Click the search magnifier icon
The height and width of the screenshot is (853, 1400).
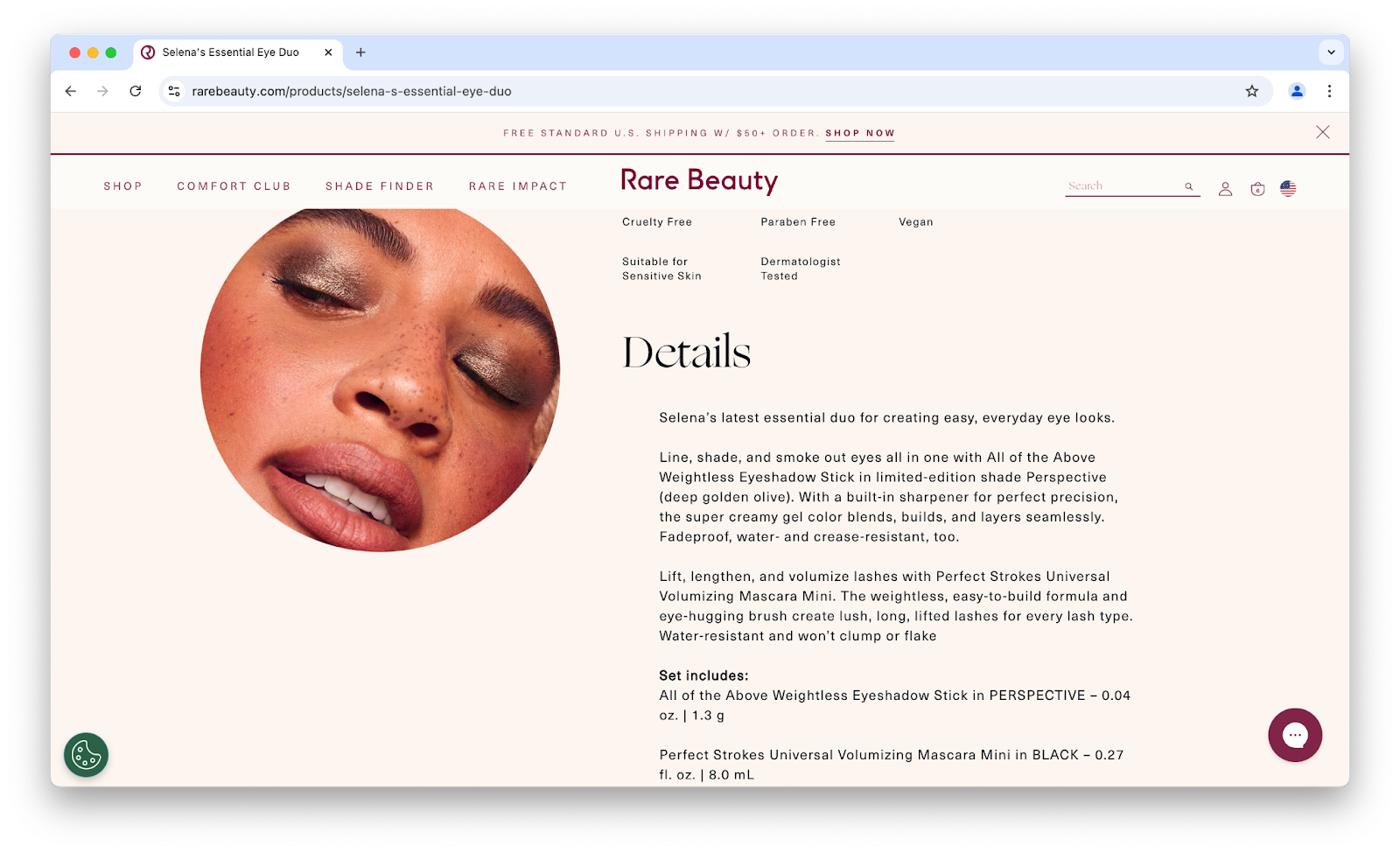click(x=1189, y=186)
